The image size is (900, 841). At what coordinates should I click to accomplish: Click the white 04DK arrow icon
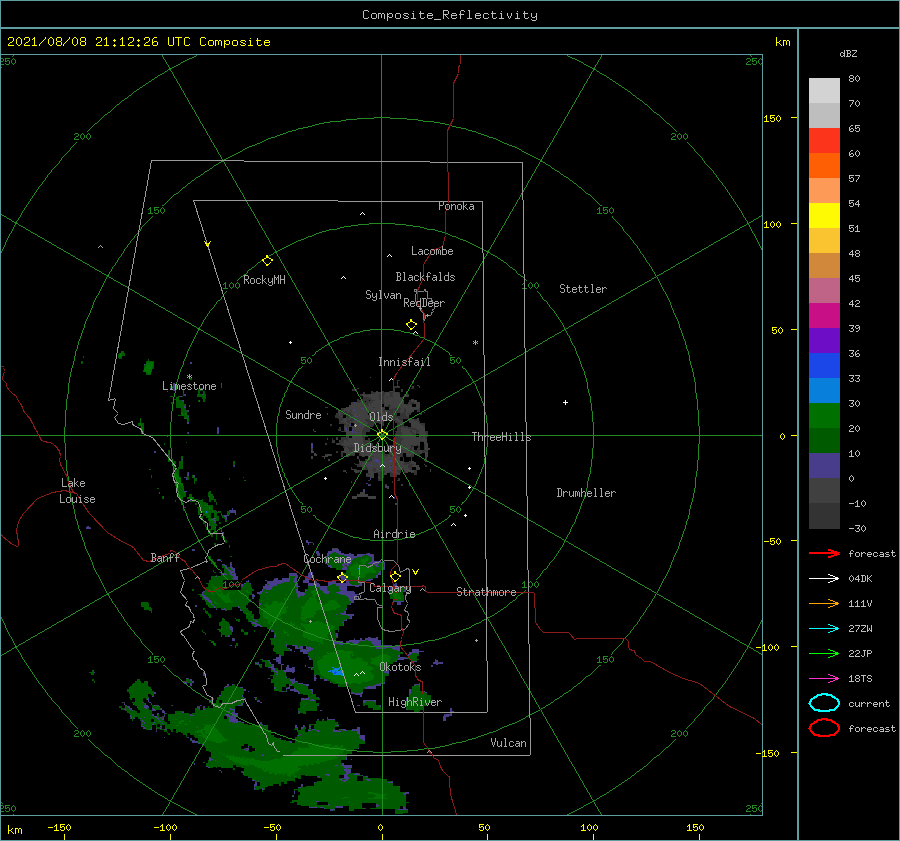point(824,578)
